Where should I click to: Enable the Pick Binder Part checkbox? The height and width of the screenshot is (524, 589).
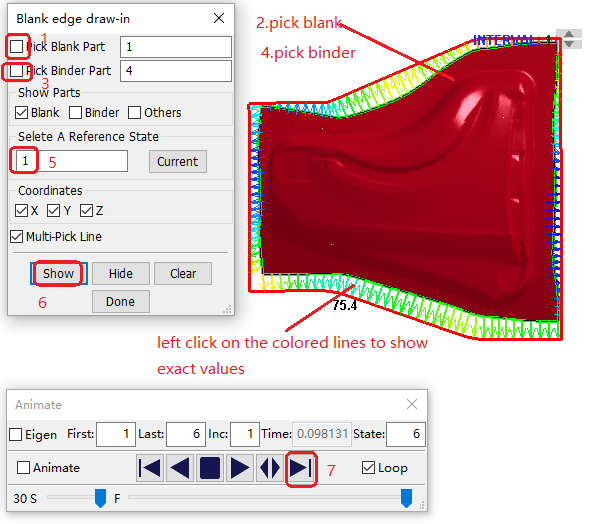point(16,70)
